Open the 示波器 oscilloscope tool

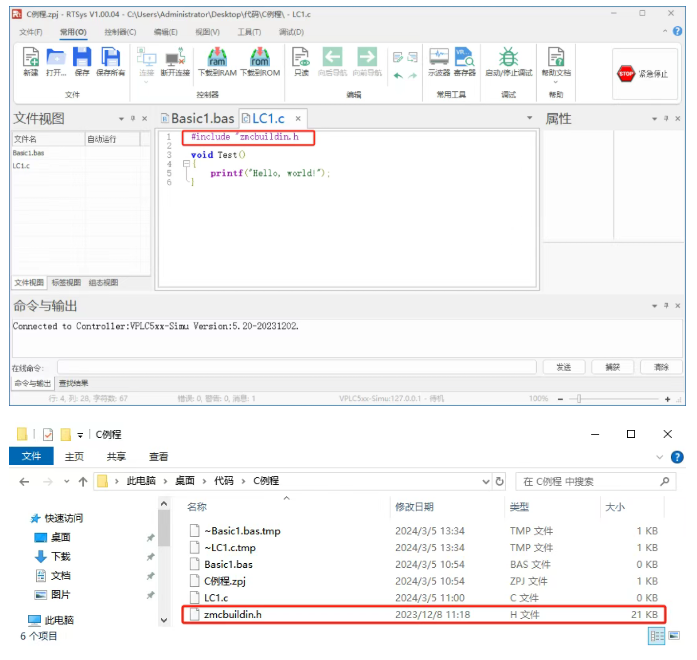[x=439, y=60]
